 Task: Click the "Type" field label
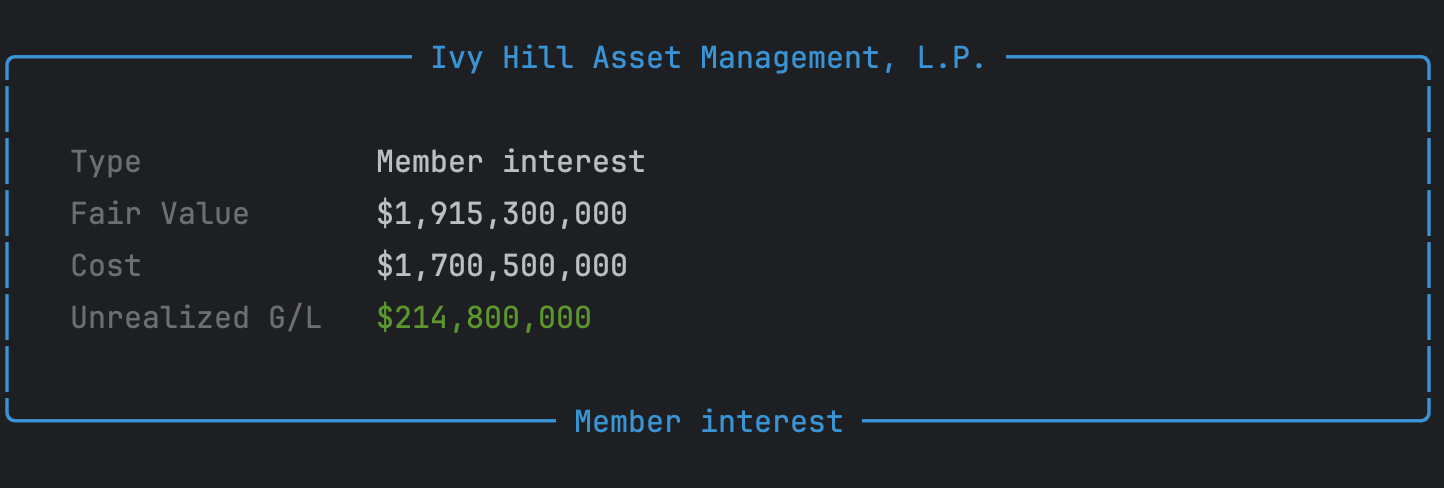pyautogui.click(x=106, y=162)
